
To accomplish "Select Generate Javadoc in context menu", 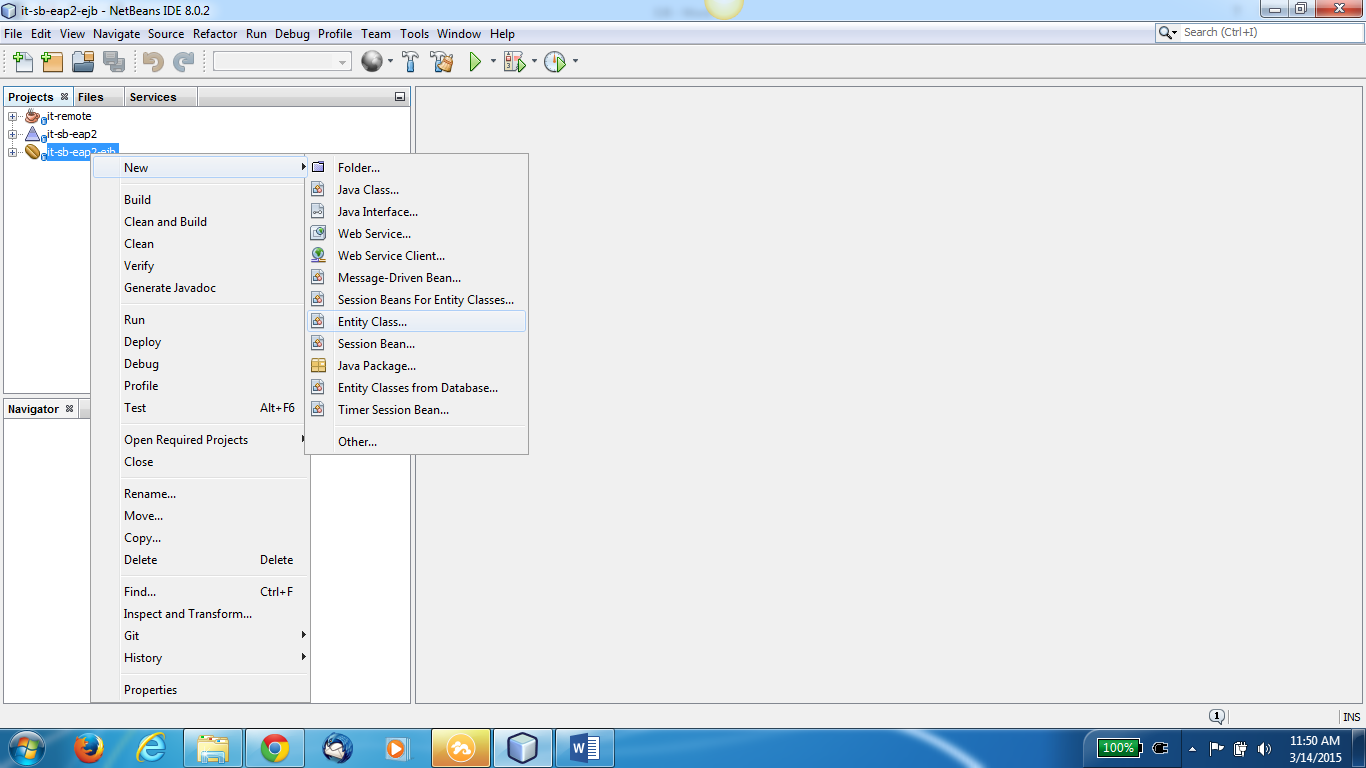I will 200,288.
